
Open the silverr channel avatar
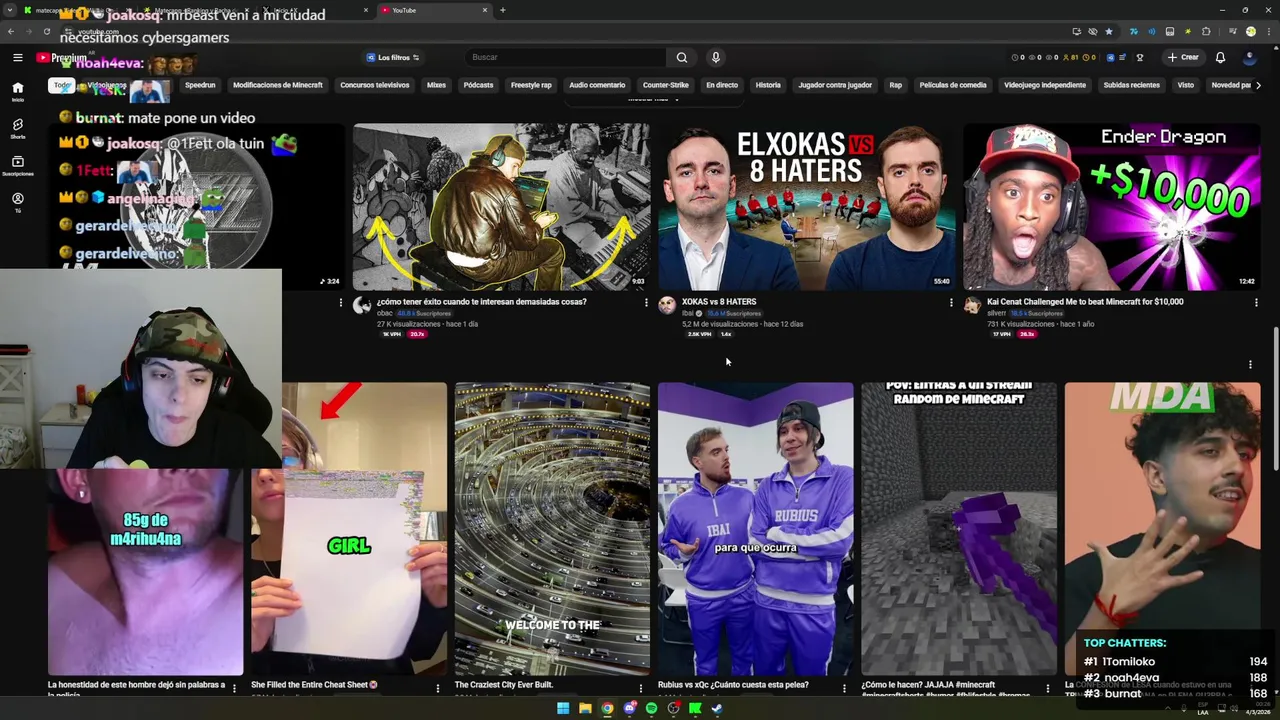click(972, 305)
